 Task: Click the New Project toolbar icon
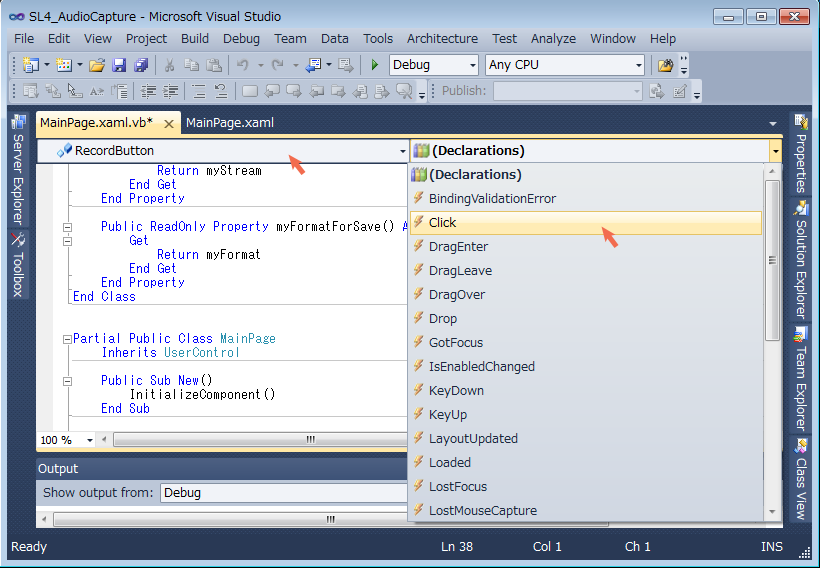[x=30, y=65]
